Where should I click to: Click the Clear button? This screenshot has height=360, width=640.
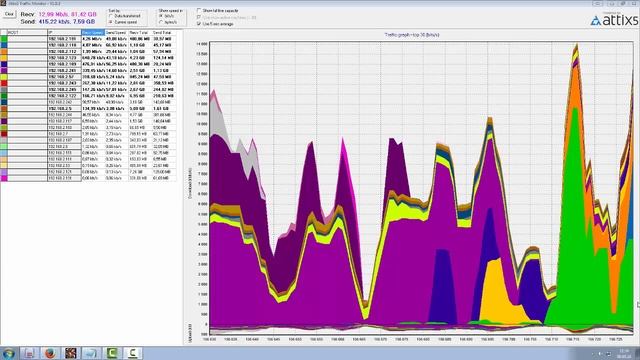click(x=9, y=14)
